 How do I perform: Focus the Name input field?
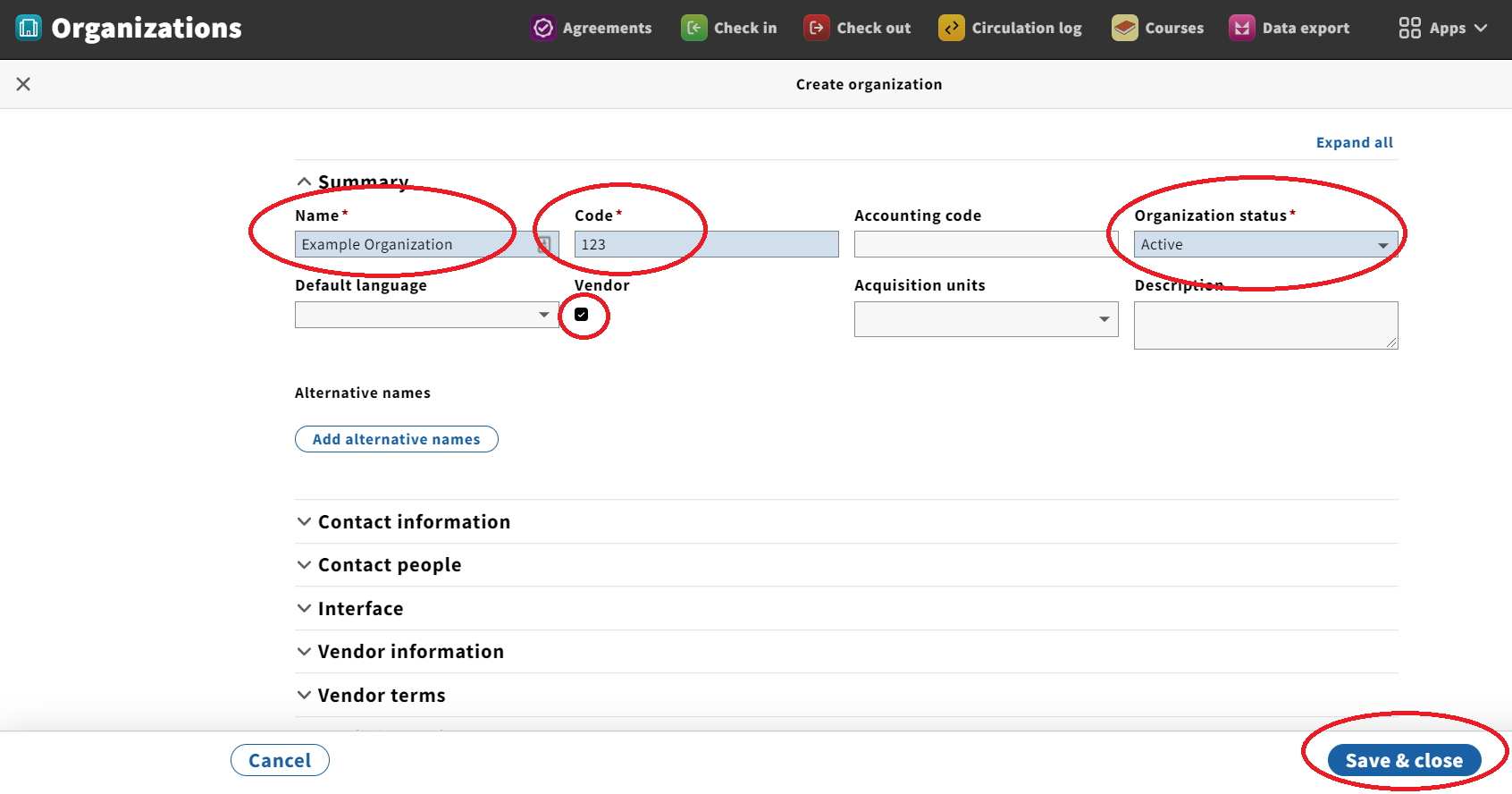tap(427, 244)
